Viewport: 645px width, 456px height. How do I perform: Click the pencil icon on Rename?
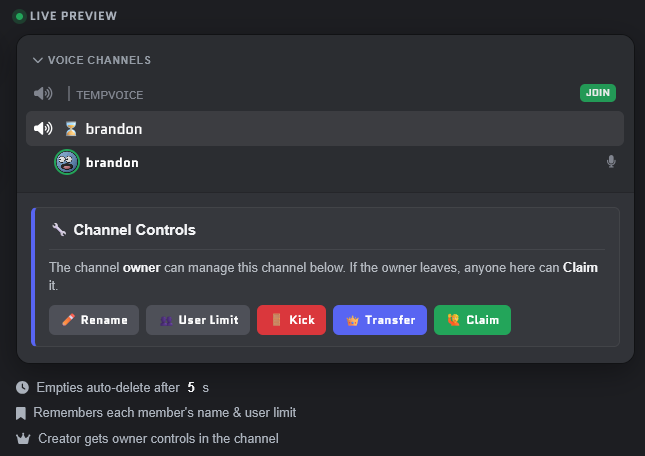point(68,319)
